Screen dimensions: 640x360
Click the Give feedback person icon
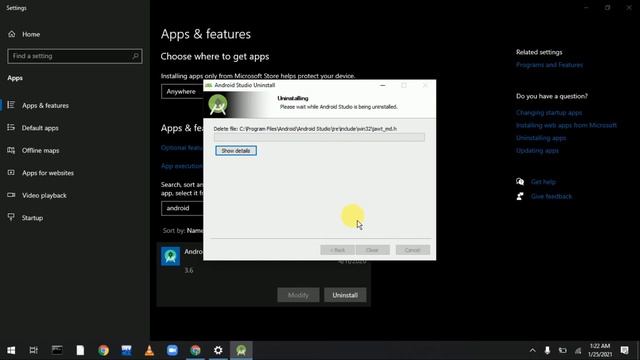coord(520,196)
